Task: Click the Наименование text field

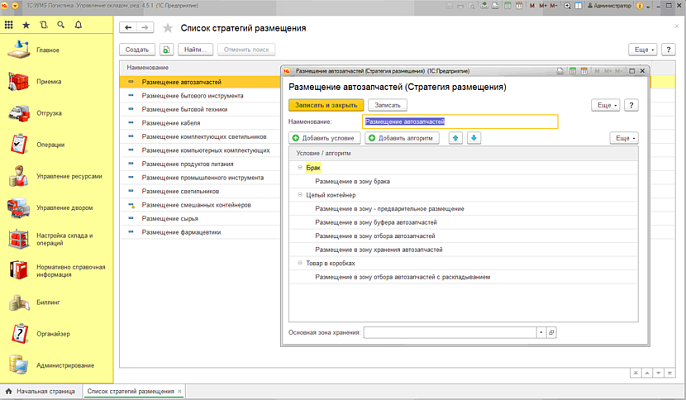Action: pos(459,121)
